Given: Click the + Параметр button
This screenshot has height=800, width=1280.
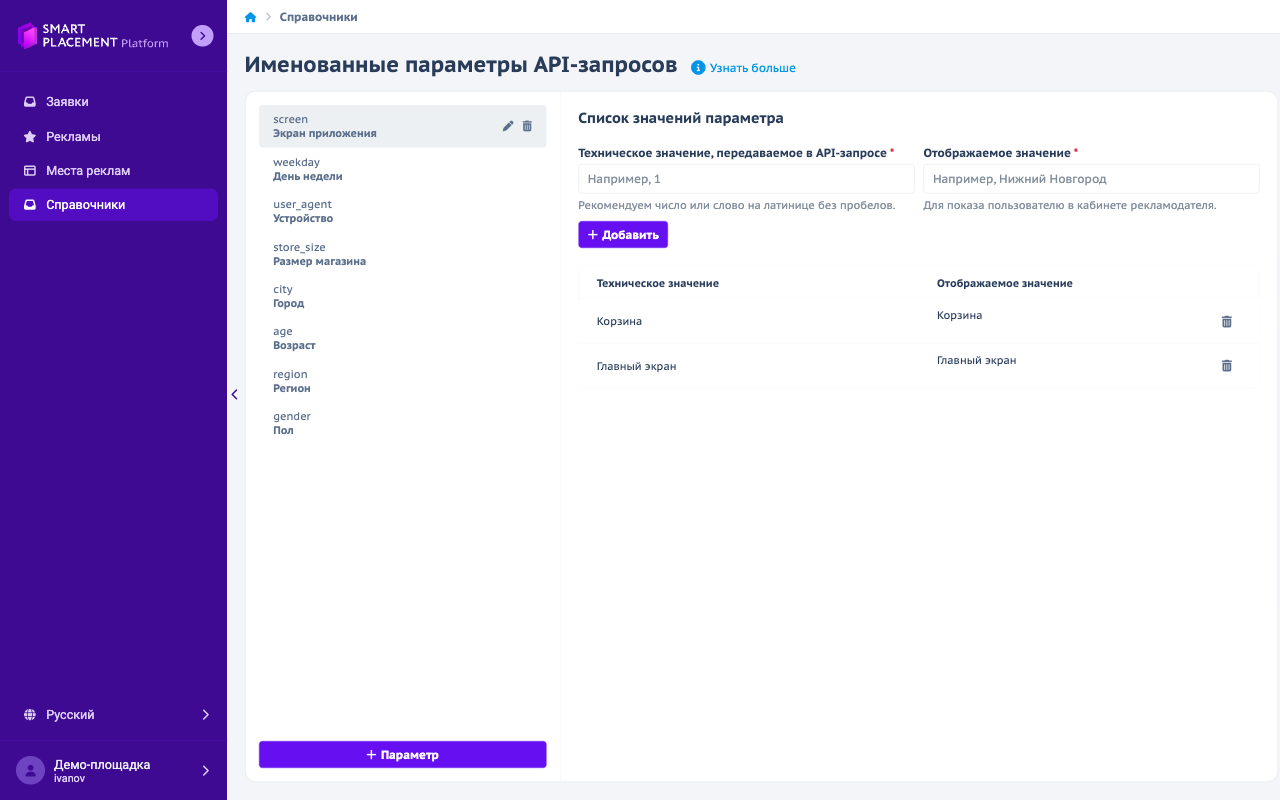Looking at the screenshot, I should click(x=403, y=755).
